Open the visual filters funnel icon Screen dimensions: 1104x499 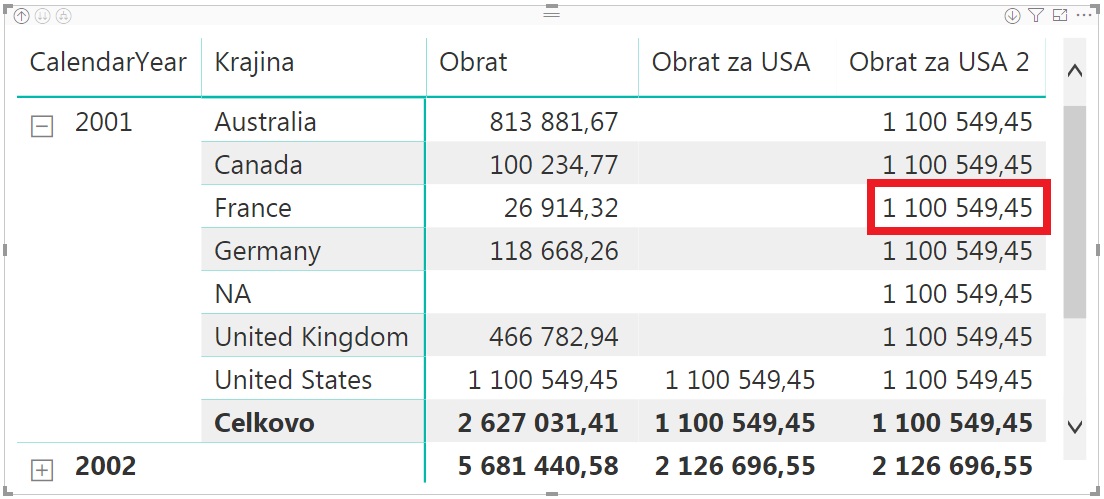tap(1035, 15)
